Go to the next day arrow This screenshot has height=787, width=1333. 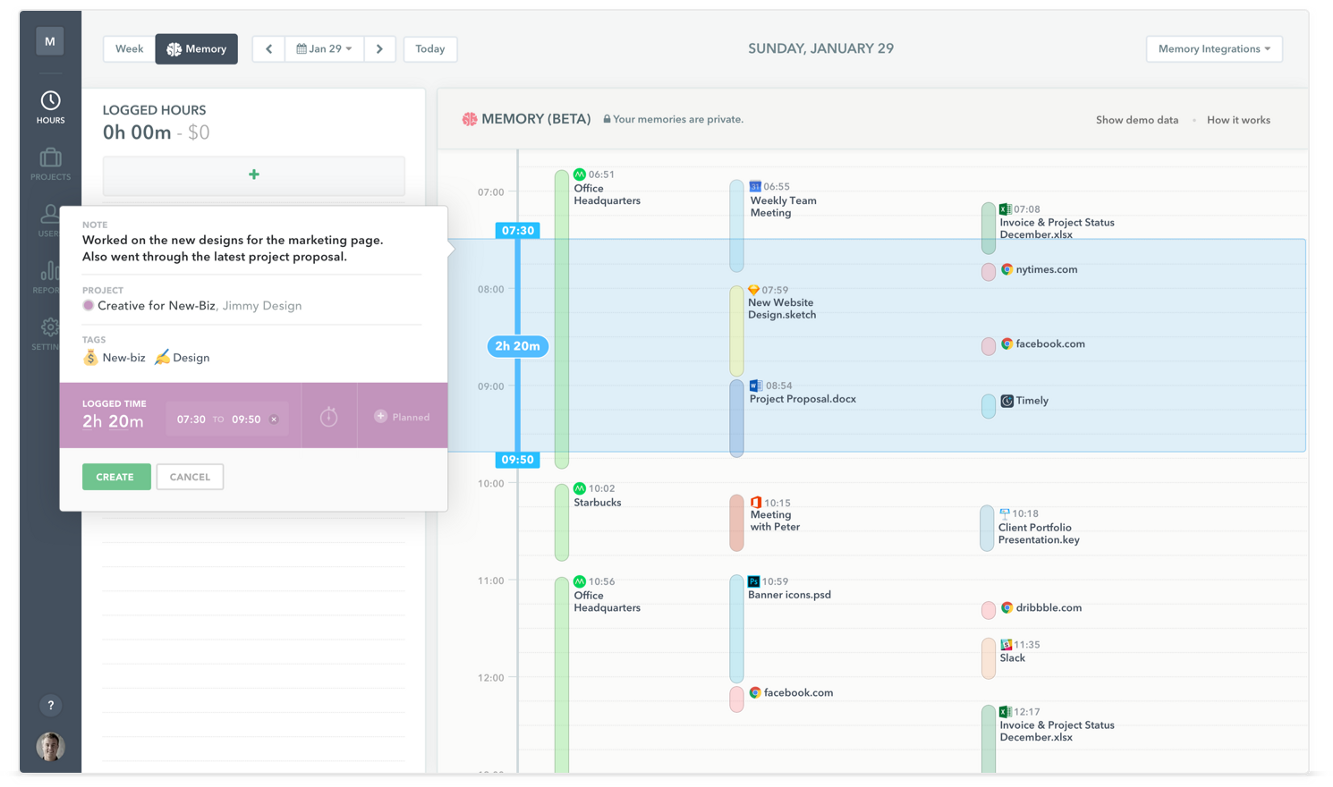click(379, 49)
